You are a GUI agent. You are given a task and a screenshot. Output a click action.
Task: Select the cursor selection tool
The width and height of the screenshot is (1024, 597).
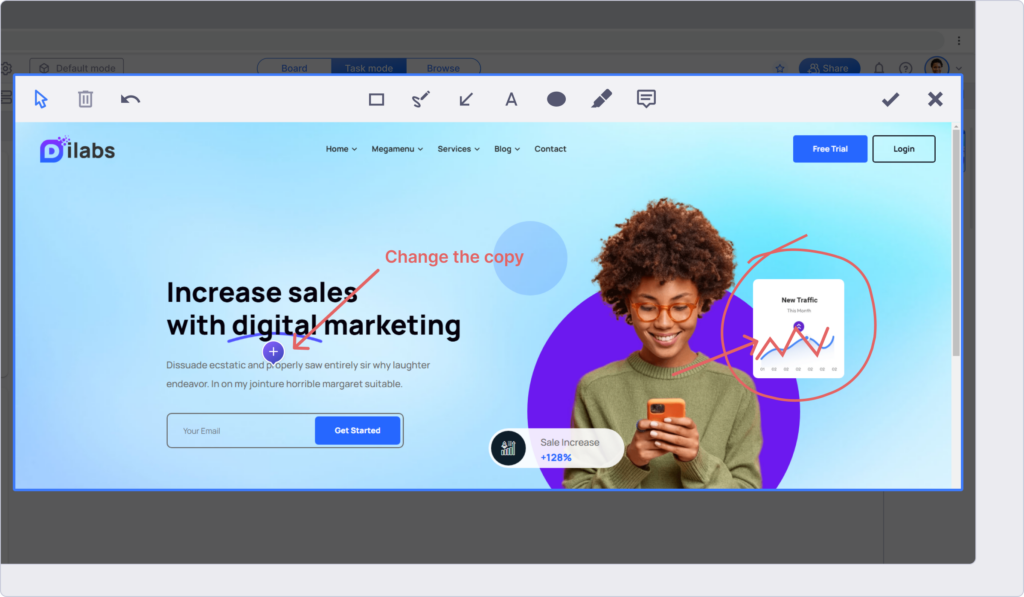[40, 99]
